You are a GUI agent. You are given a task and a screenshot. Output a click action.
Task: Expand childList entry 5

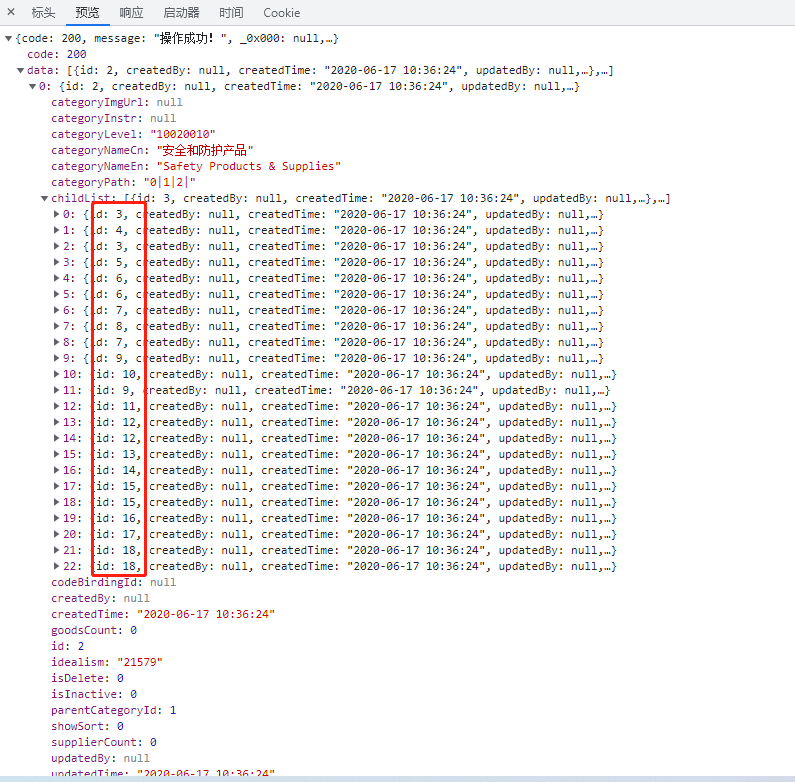[x=56, y=294]
